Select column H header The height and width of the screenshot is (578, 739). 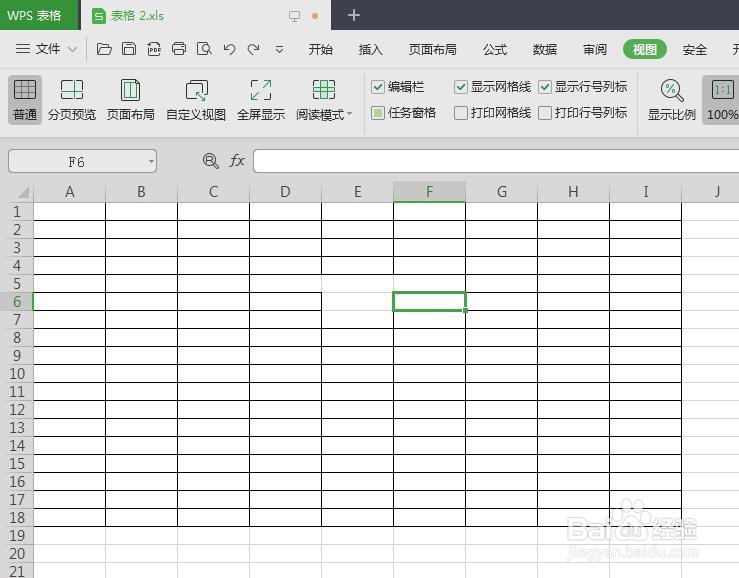click(x=573, y=192)
